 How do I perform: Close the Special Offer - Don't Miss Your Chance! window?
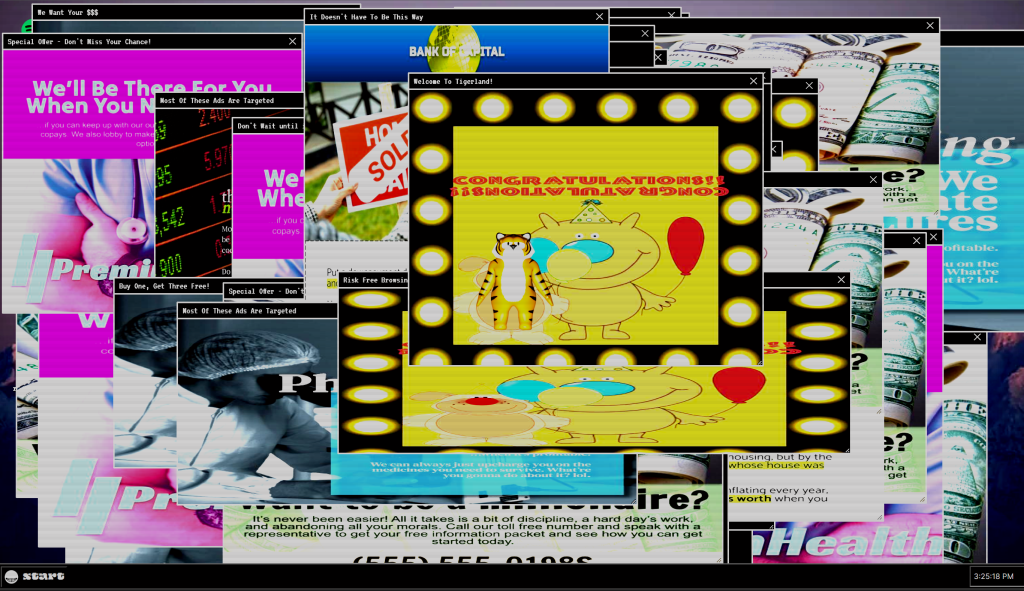293,41
